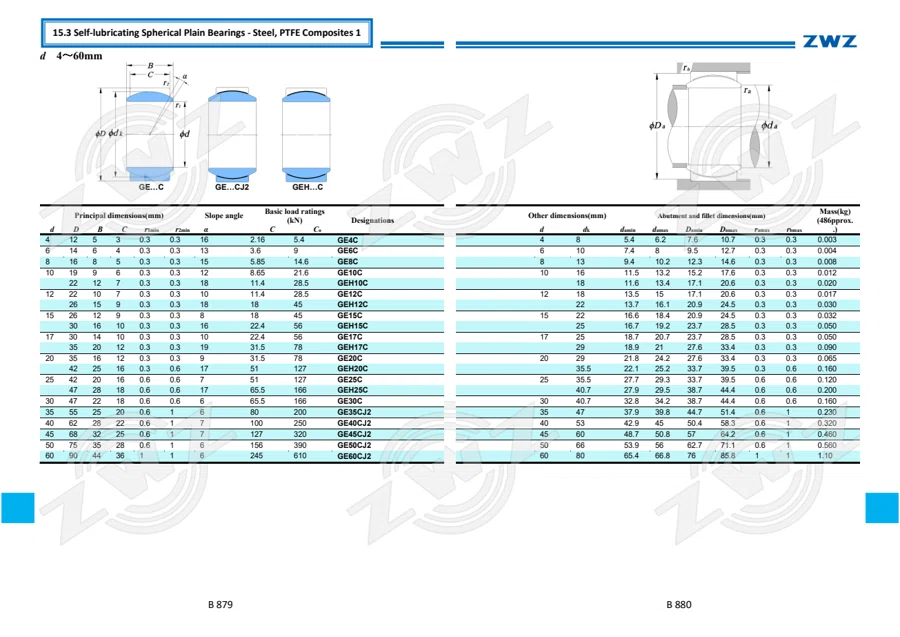Click the 'Basic load ratings (kN)' header
900x637 pixels.
point(294,216)
